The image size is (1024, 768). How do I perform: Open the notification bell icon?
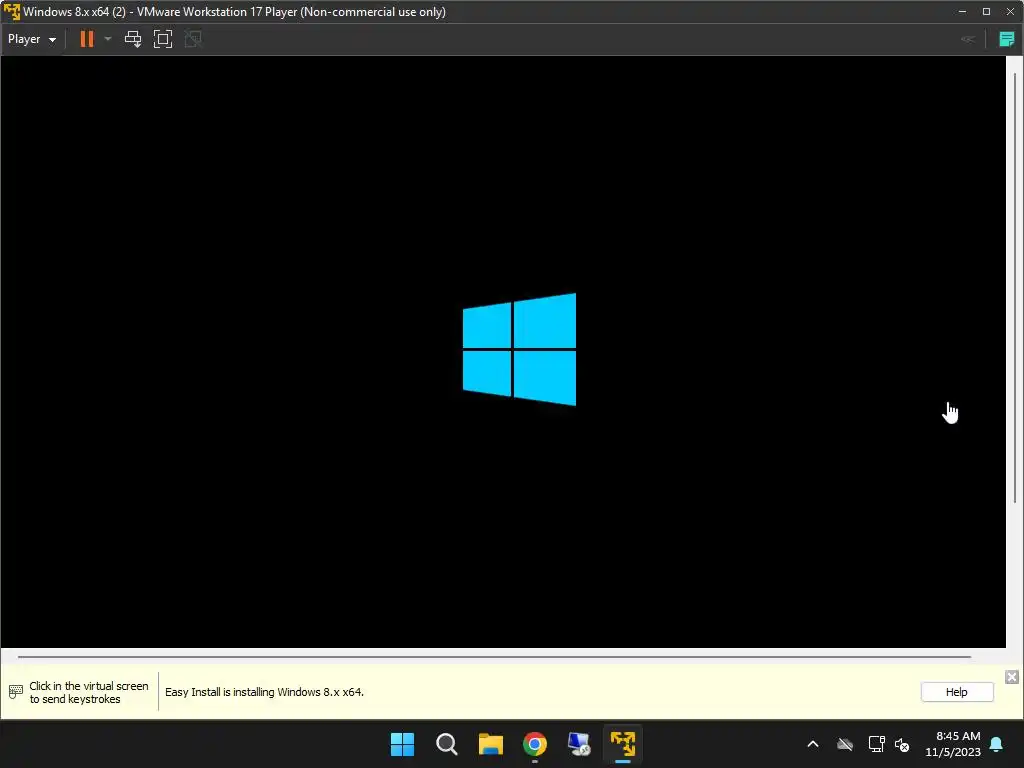[997, 744]
